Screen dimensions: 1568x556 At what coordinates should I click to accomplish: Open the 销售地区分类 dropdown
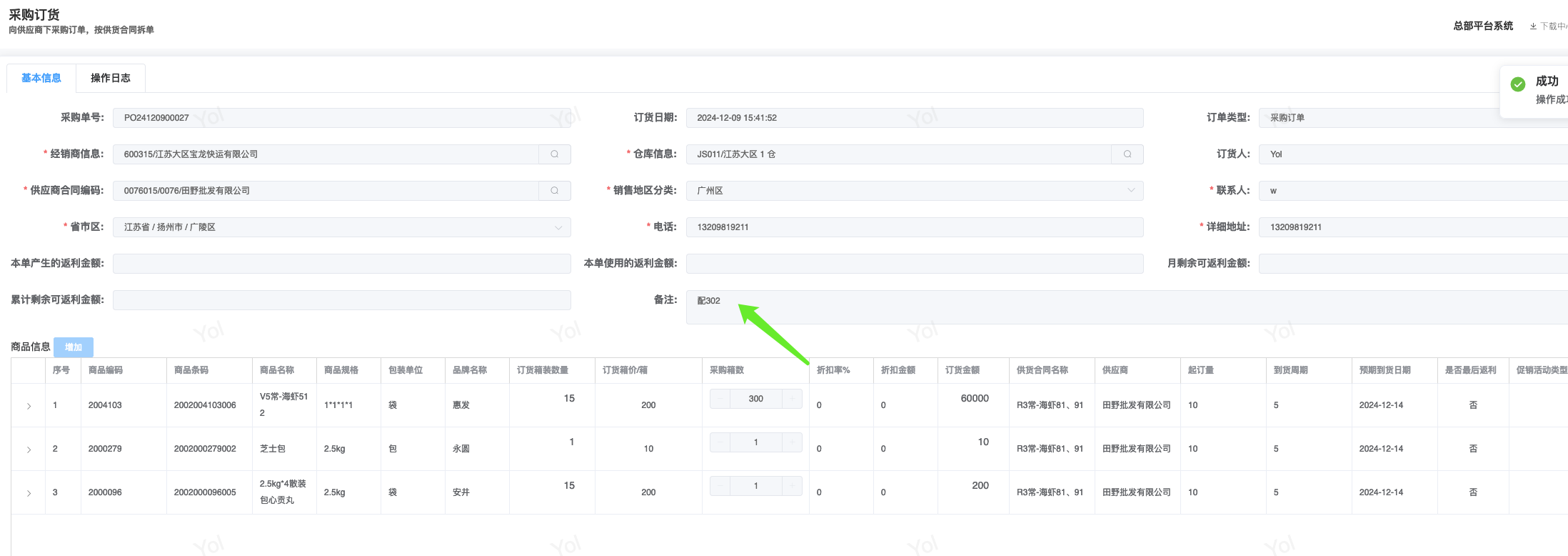(1130, 191)
